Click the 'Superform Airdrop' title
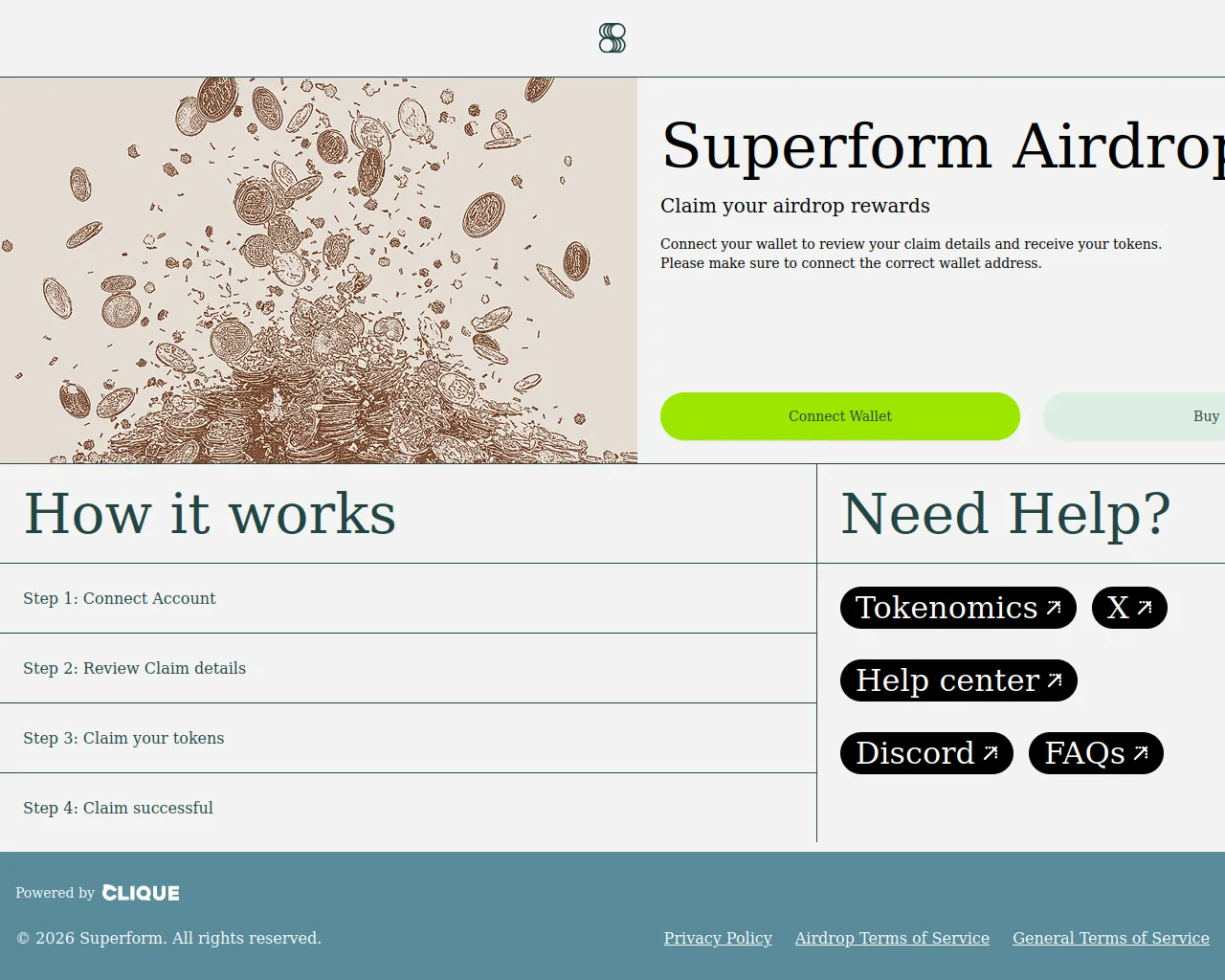 point(943,146)
